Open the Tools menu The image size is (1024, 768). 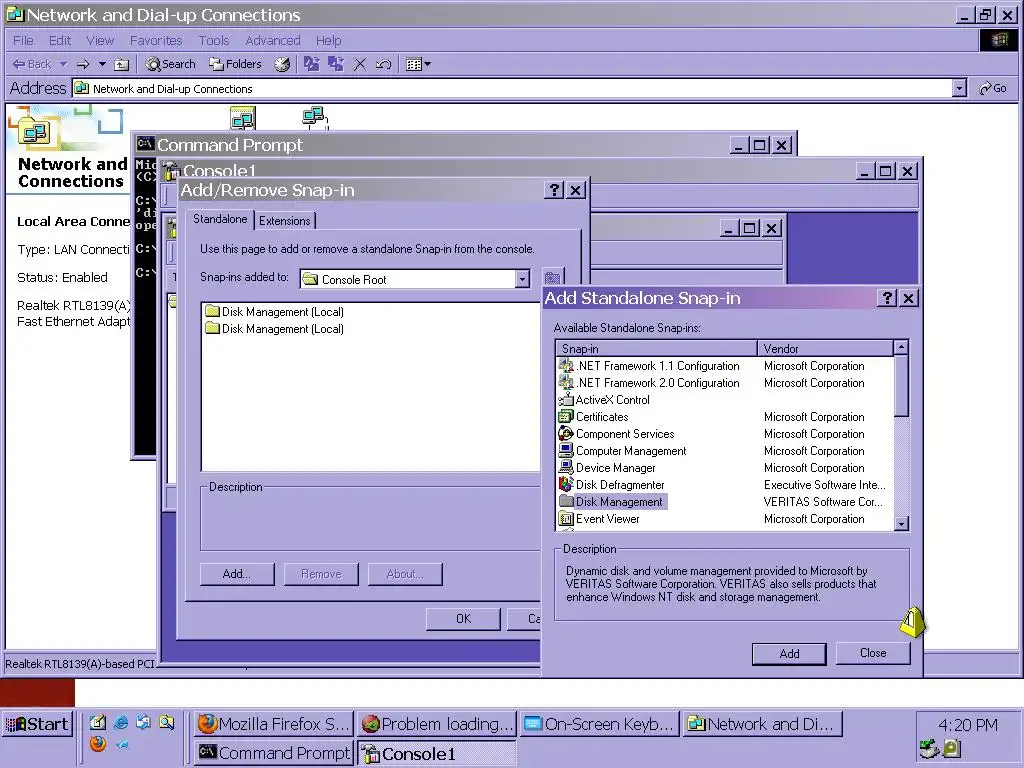(214, 40)
